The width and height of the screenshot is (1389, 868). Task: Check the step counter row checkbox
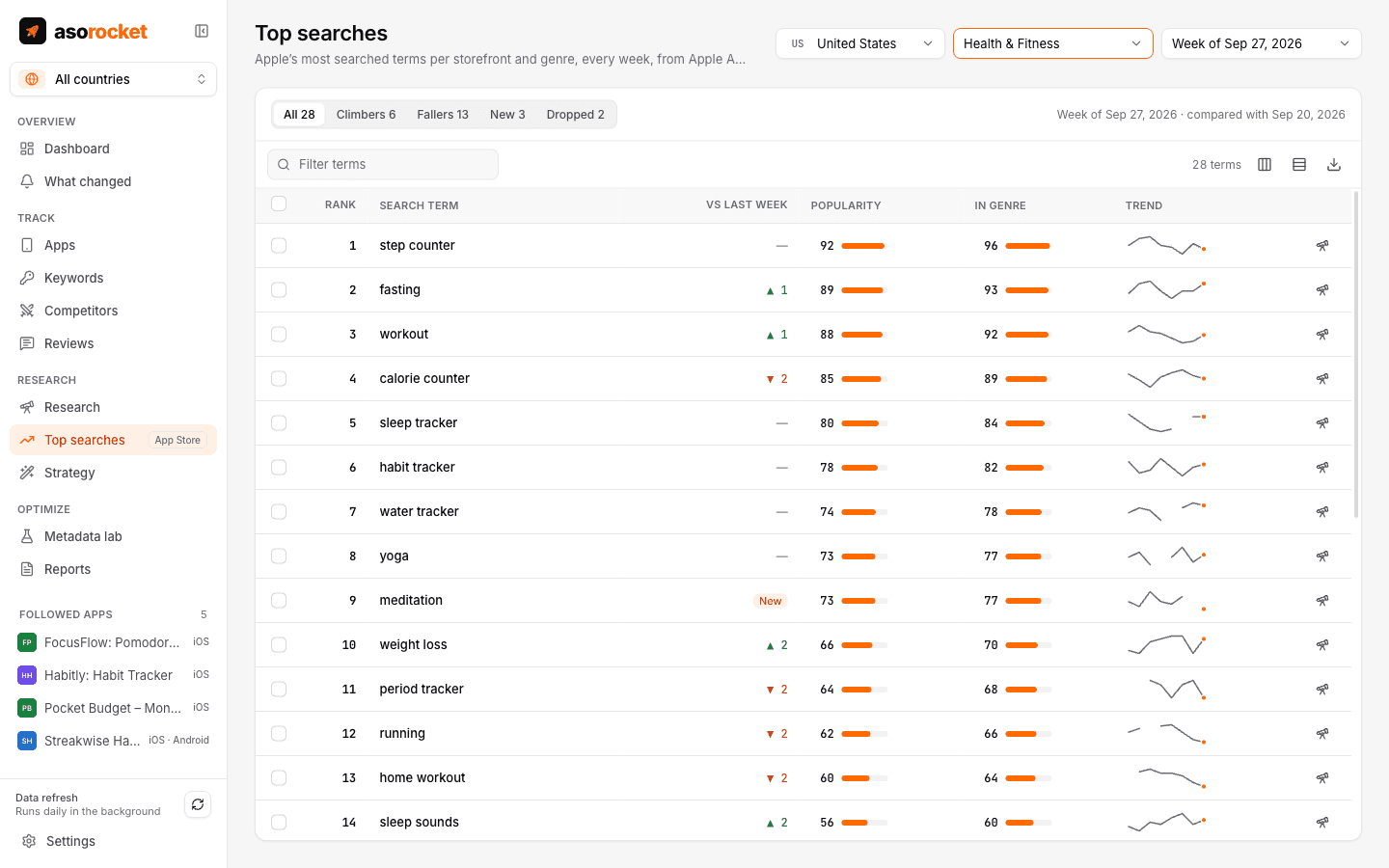[279, 246]
